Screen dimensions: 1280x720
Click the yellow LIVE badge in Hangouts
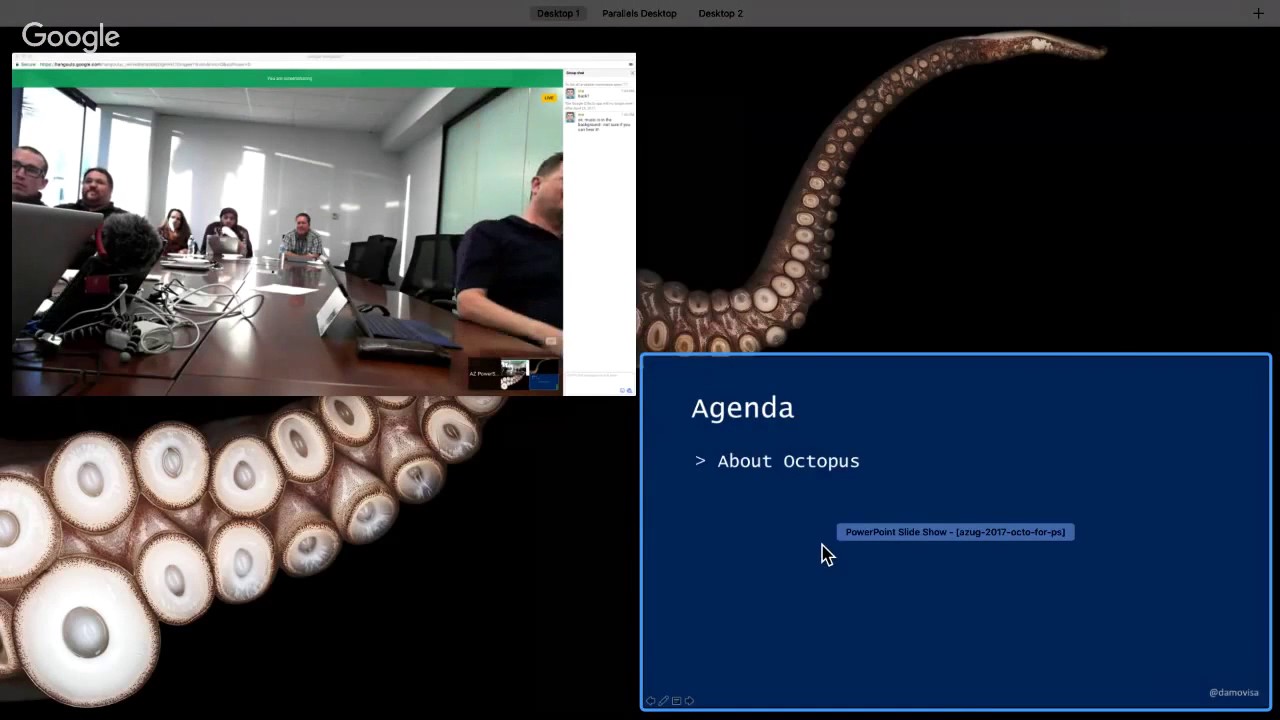click(x=549, y=98)
